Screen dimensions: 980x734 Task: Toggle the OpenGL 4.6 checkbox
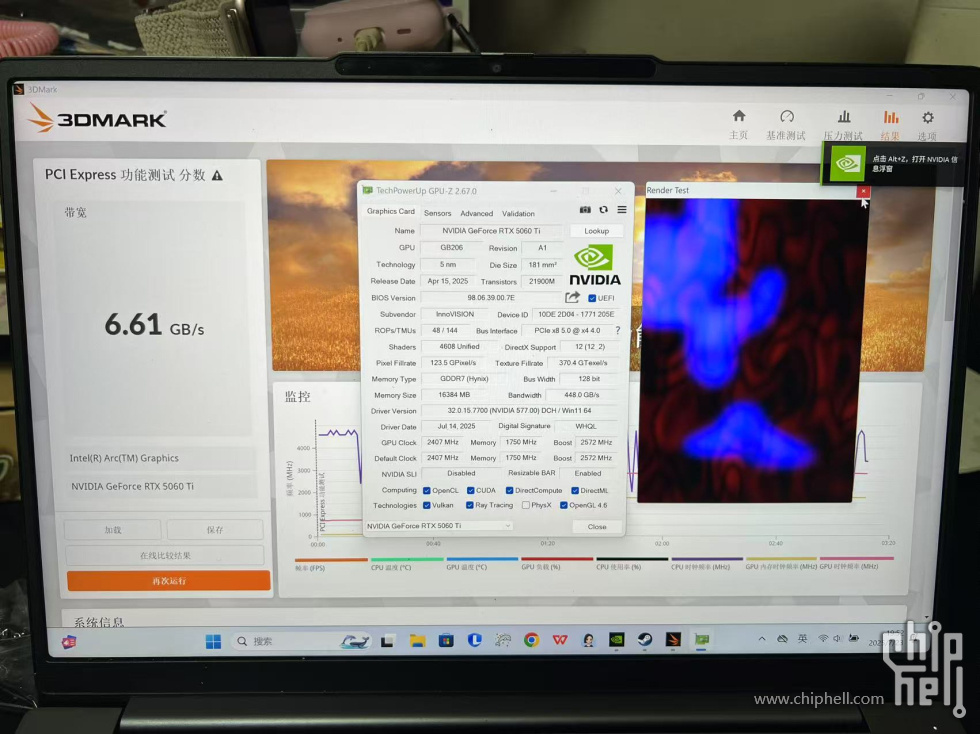click(x=564, y=505)
